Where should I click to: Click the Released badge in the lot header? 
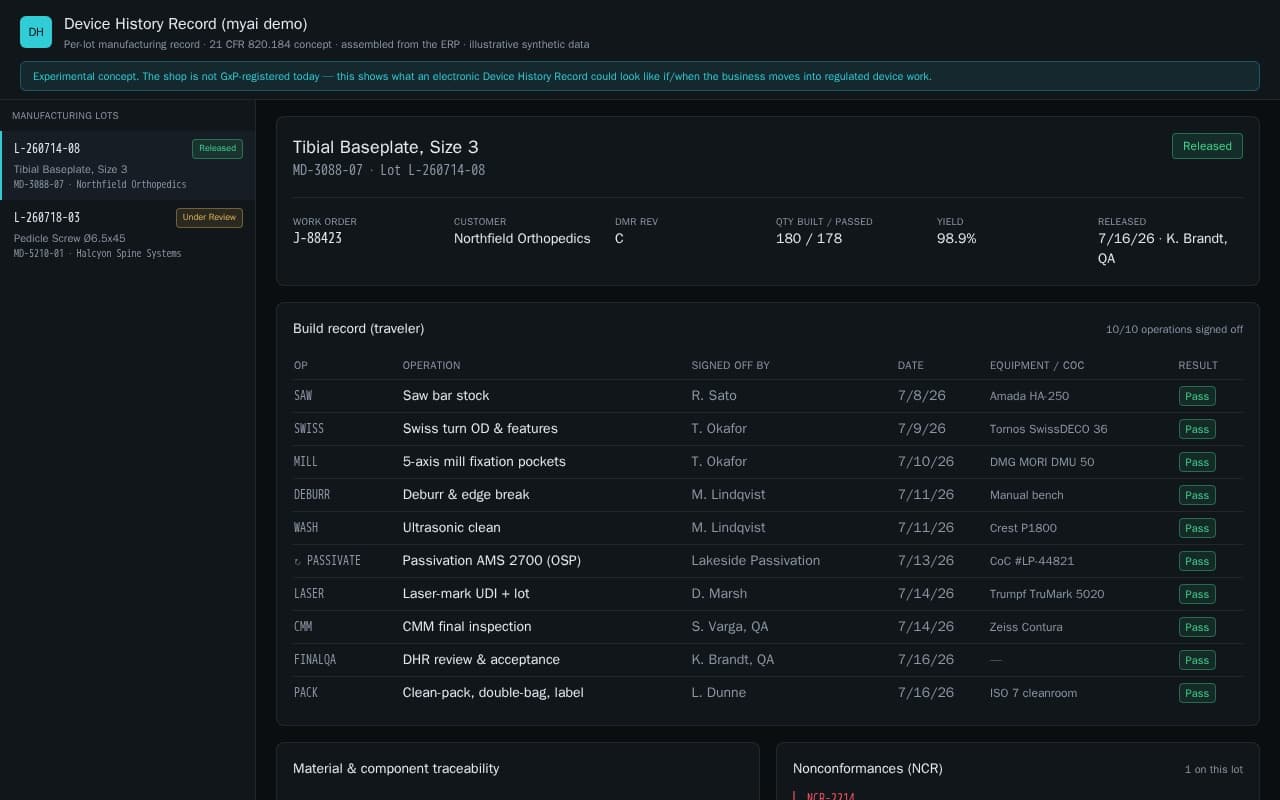[1207, 146]
